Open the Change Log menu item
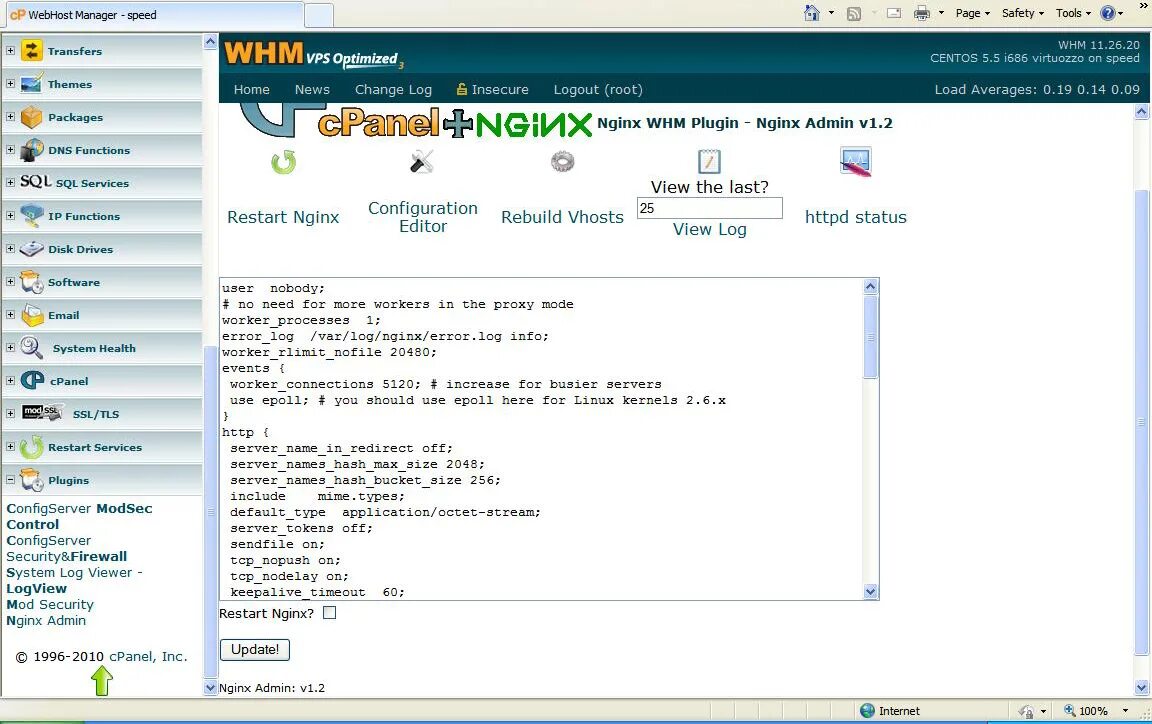The height and width of the screenshot is (724, 1152). (x=393, y=90)
